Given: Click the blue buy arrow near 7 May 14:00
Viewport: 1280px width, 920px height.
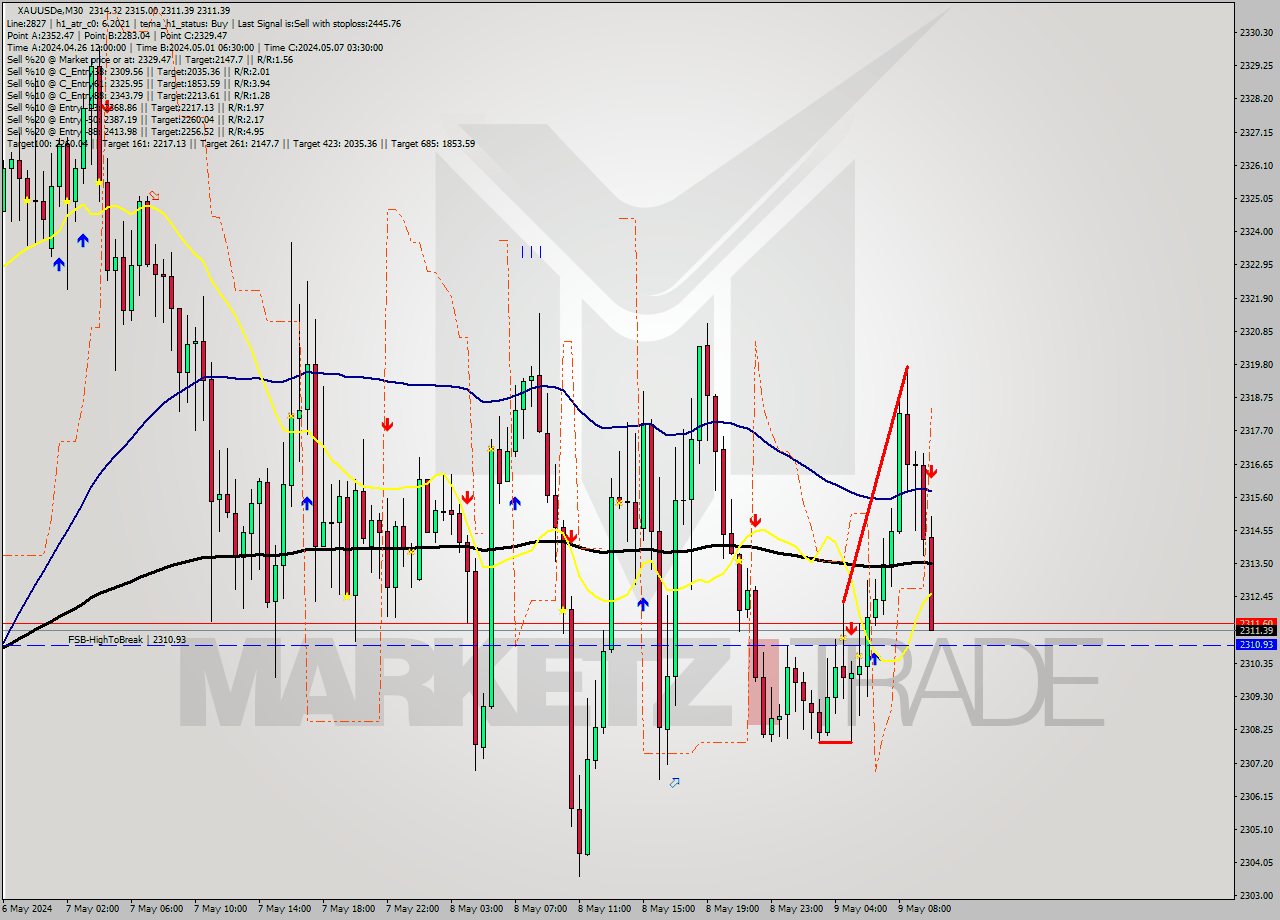Looking at the screenshot, I should [x=306, y=503].
